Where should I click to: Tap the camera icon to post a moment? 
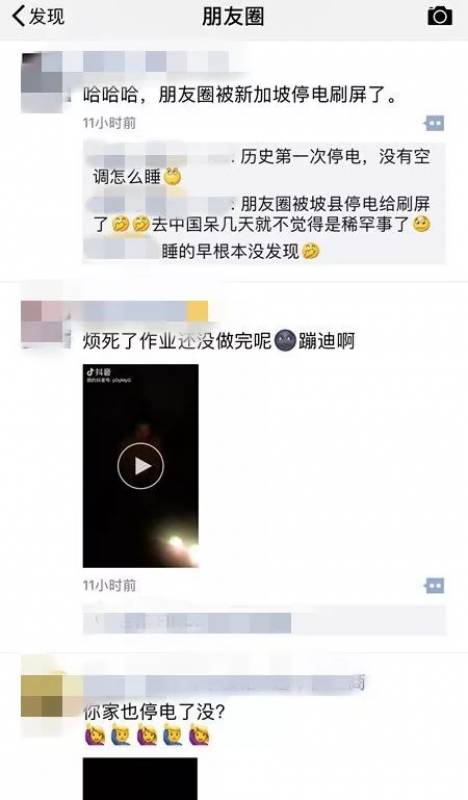tap(439, 16)
